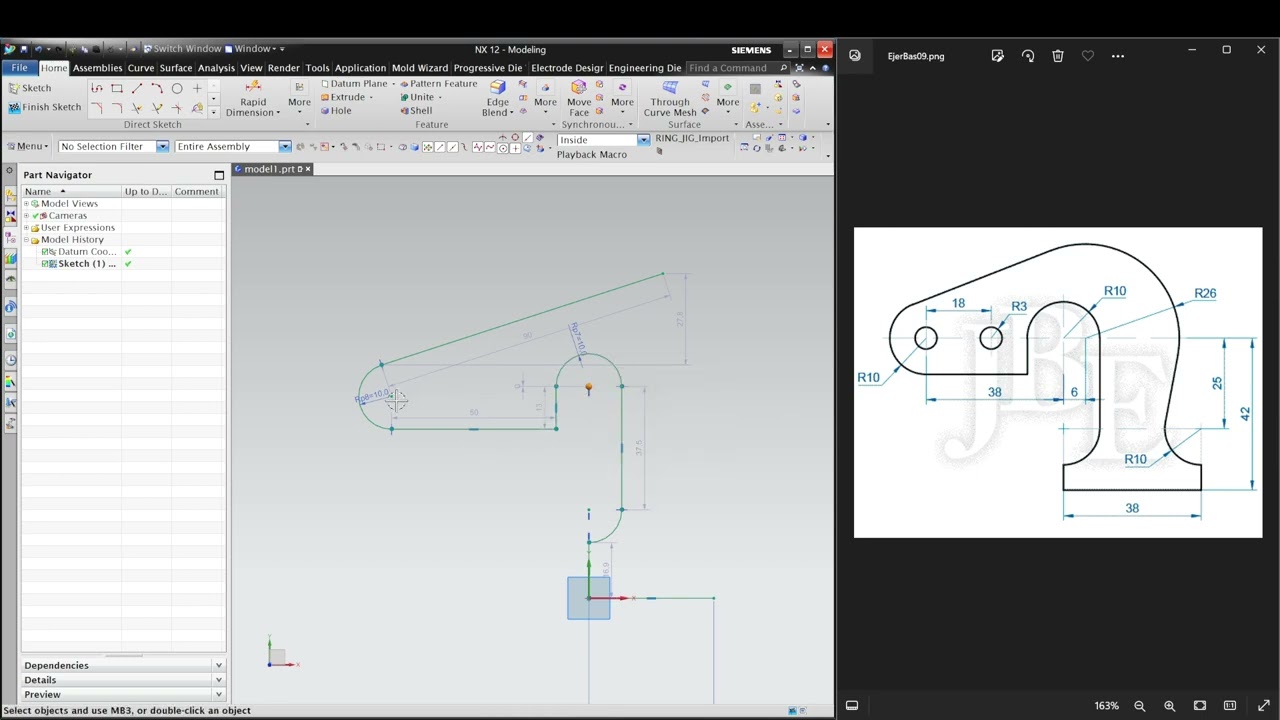Zoom in with the photo viewer magnifier

(1169, 706)
